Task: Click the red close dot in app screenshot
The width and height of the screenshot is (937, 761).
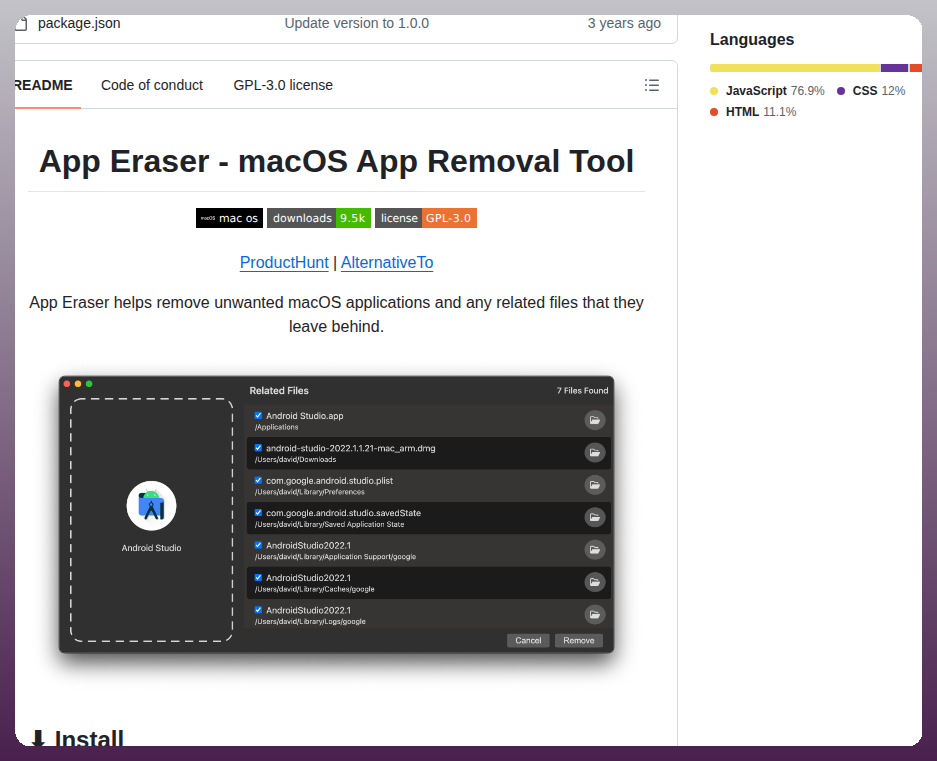Action: click(67, 384)
